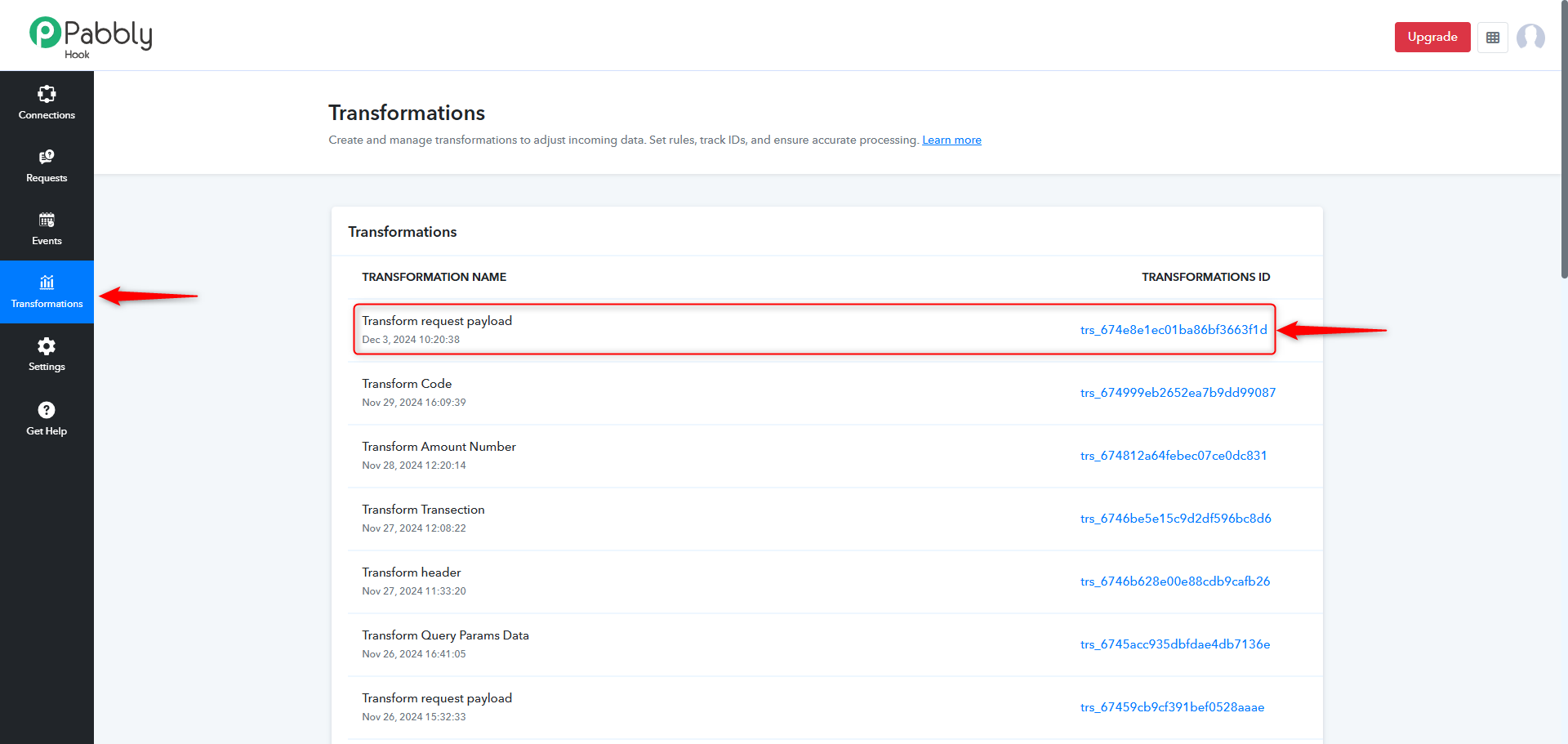Open the apps grid icon

point(1493,38)
